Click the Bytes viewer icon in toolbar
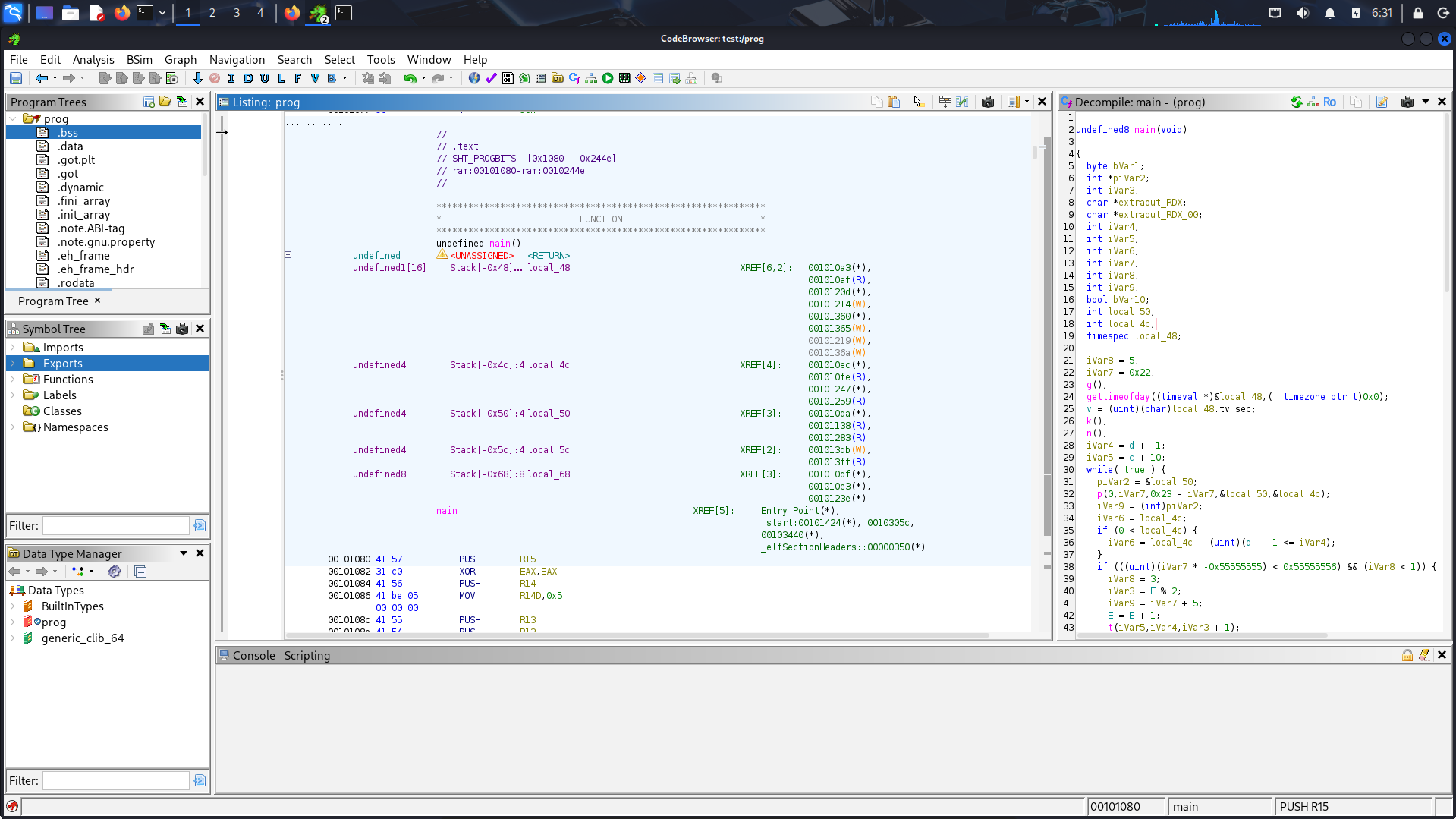Screen dimensions: 1456x819 pyautogui.click(x=508, y=78)
